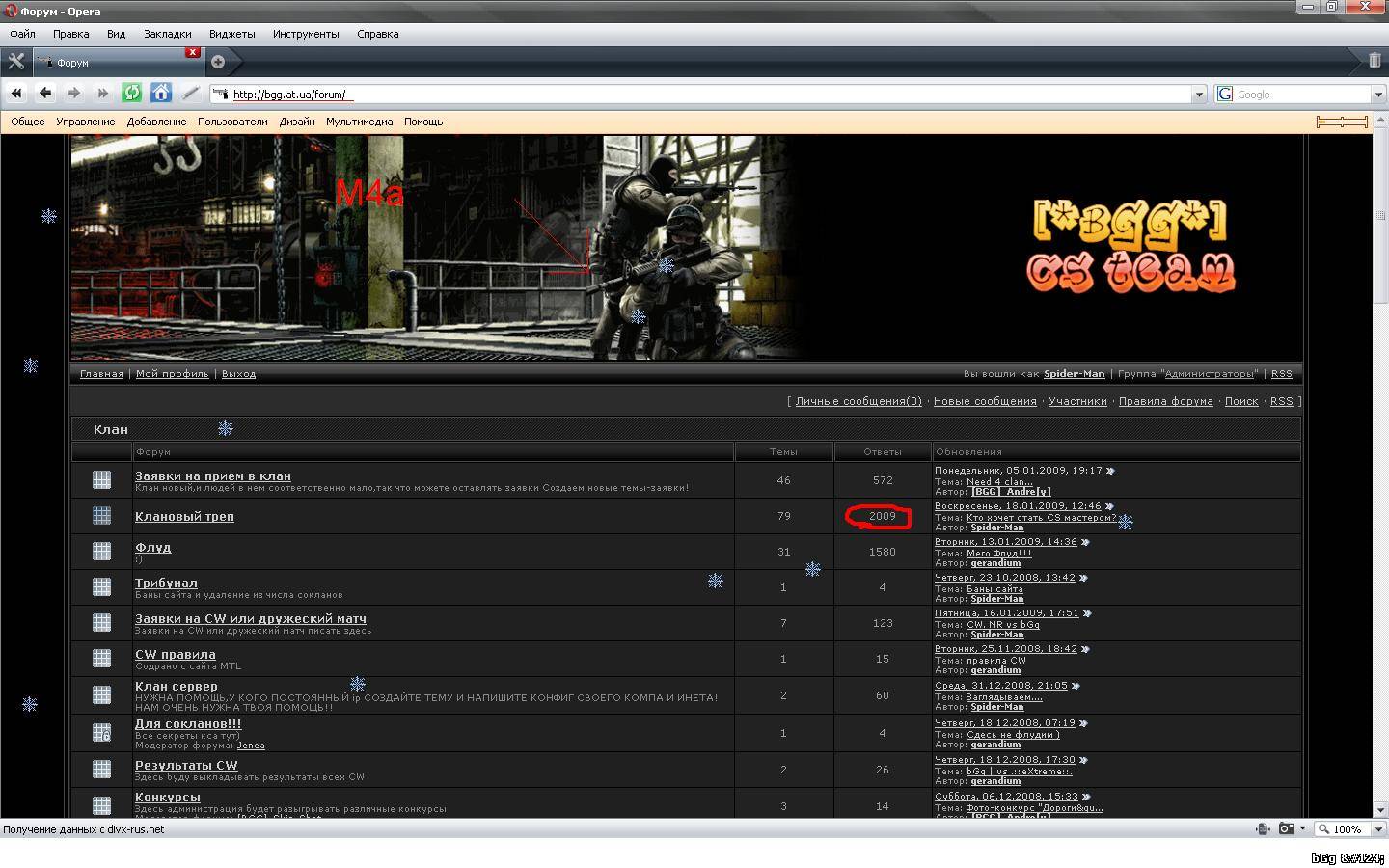The width and height of the screenshot is (1389, 868).
Task: Open forum icon for Флуд
Action: 101,551
